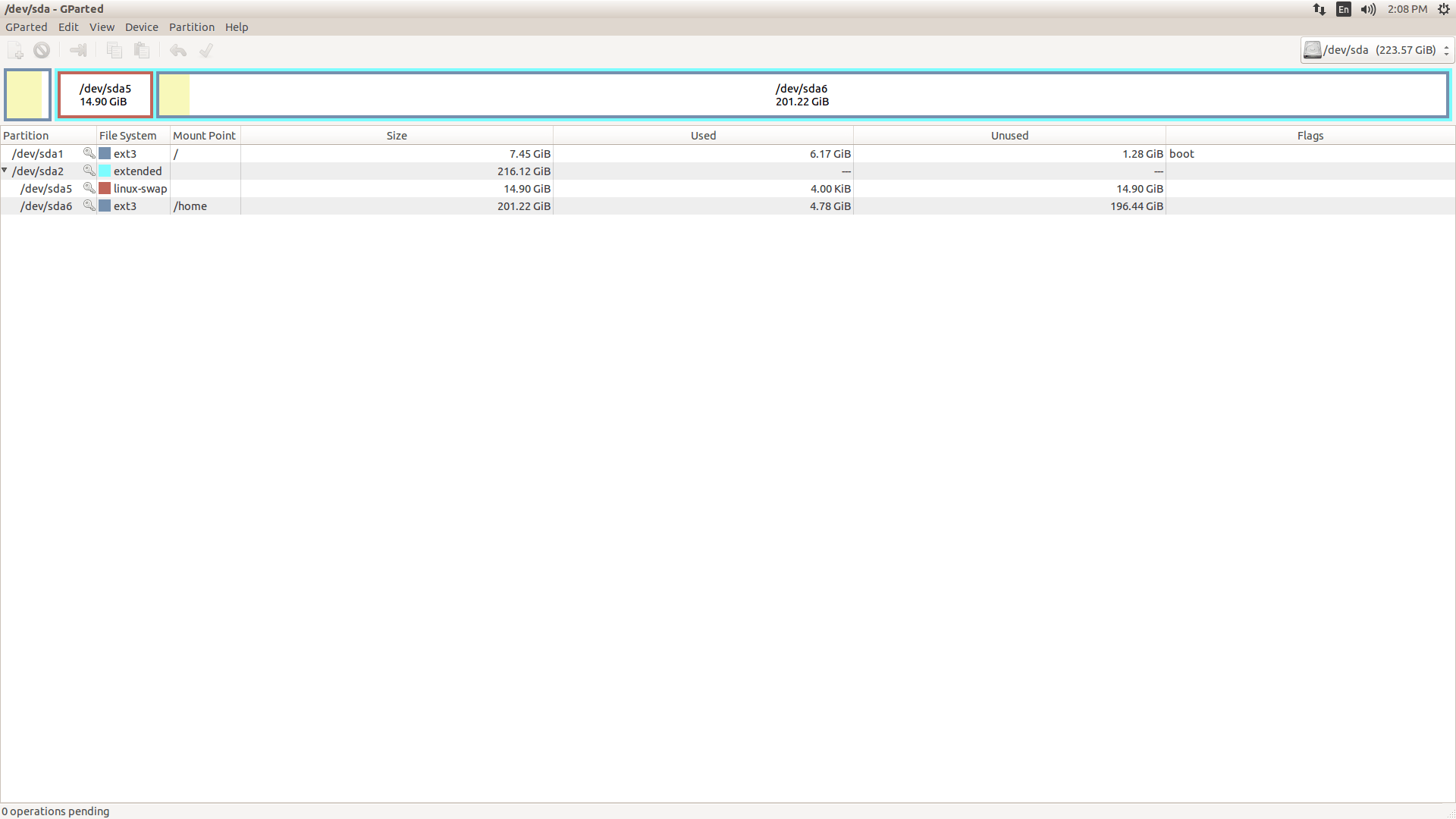Open the En keyboard layout indicator
Screen dimensions: 1456x819
(x=1344, y=9)
